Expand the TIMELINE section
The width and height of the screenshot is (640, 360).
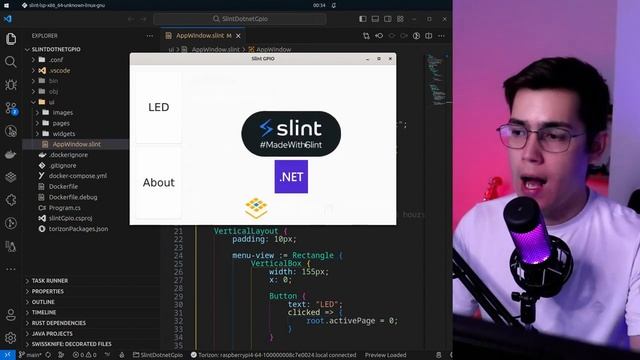44,313
